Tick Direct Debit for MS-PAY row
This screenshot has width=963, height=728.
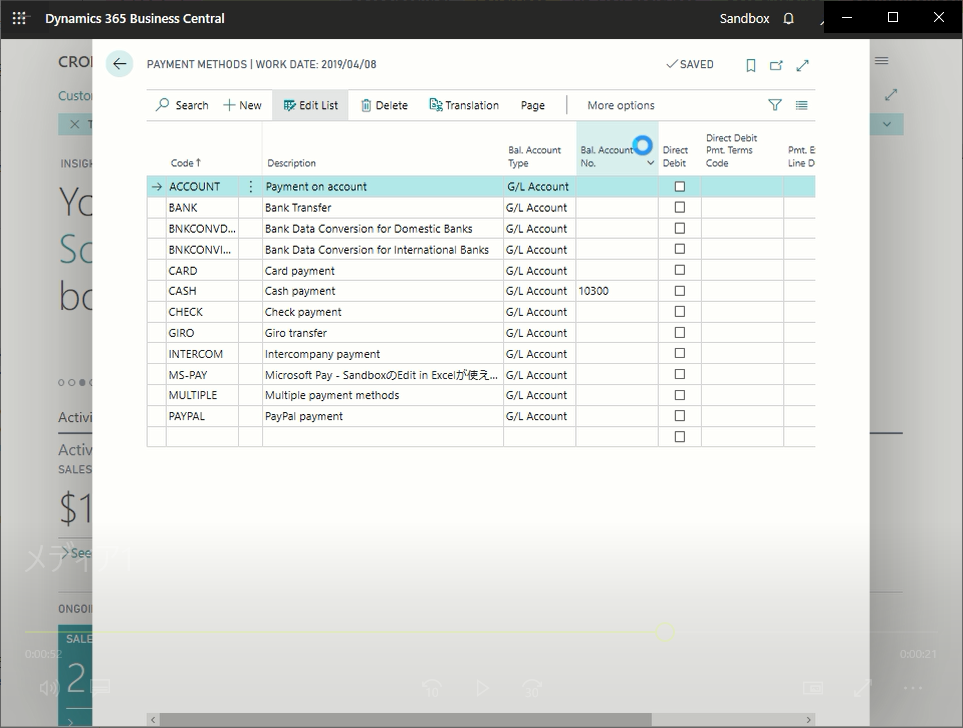point(680,374)
